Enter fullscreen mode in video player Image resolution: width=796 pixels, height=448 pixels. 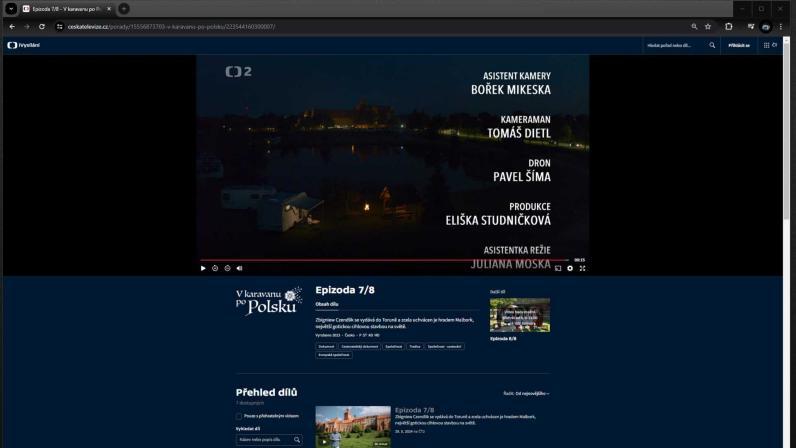click(x=582, y=268)
